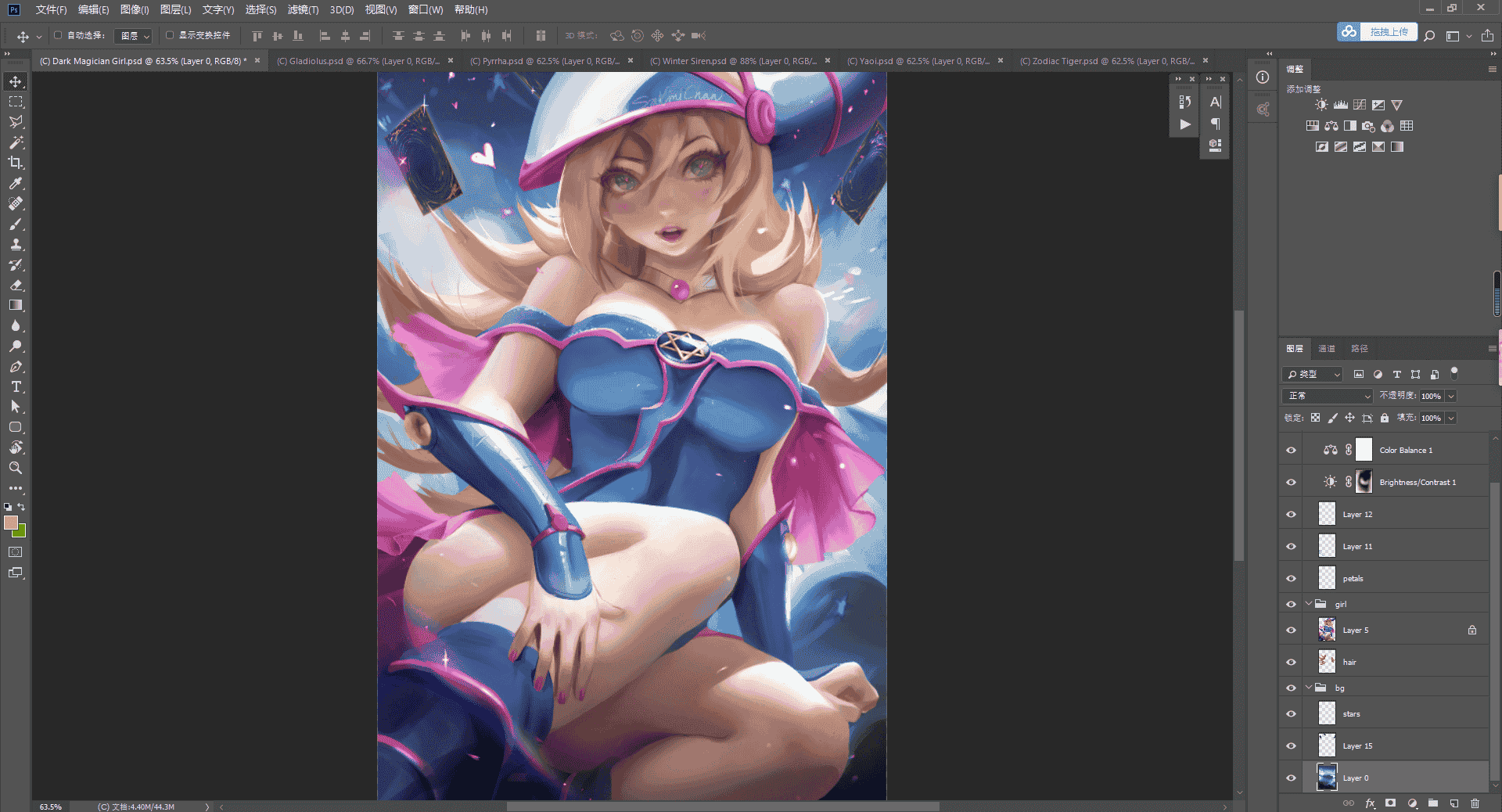
Task: Select the Gradient tool
Action: pyautogui.click(x=16, y=305)
